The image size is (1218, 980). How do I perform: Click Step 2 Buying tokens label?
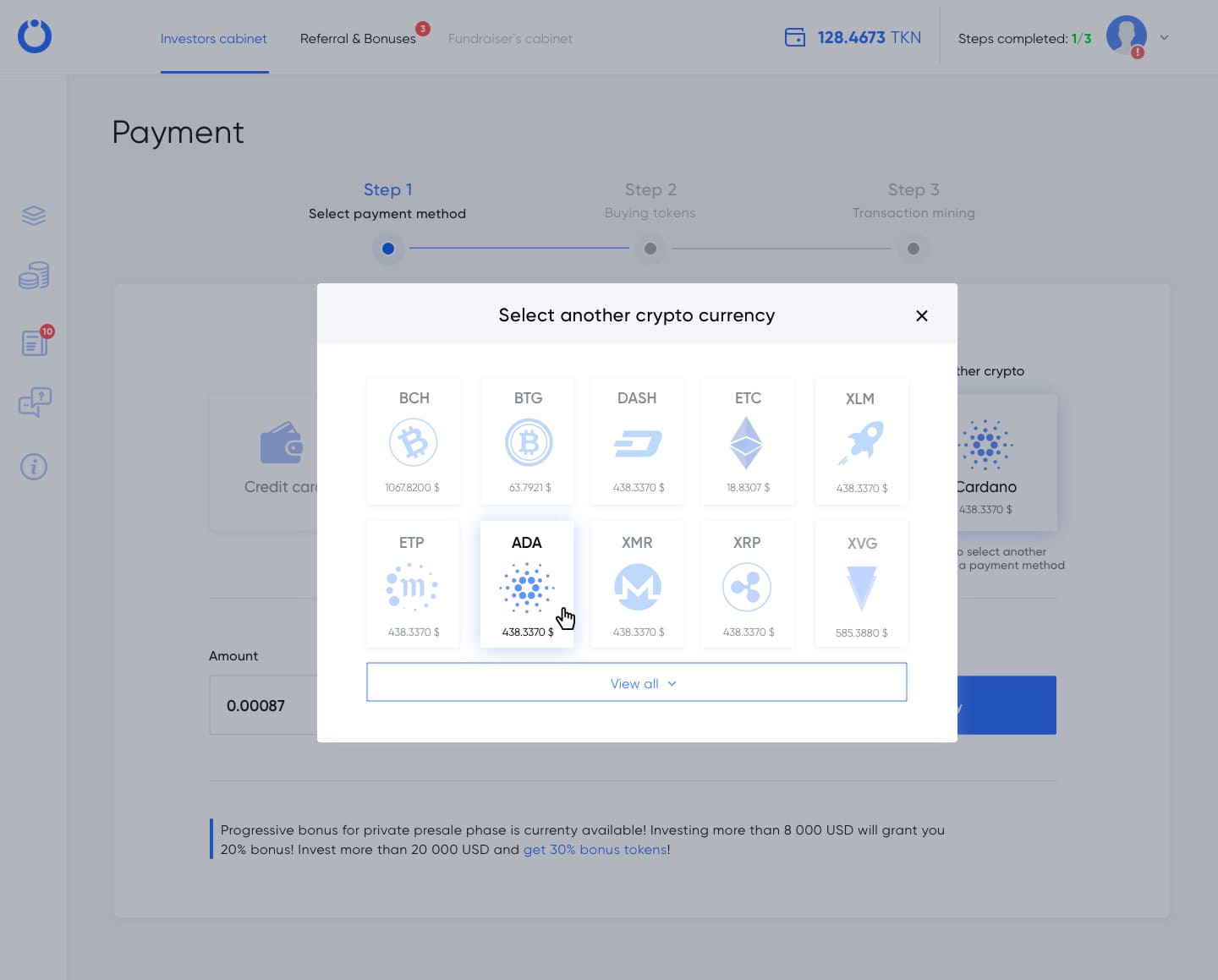click(x=650, y=201)
